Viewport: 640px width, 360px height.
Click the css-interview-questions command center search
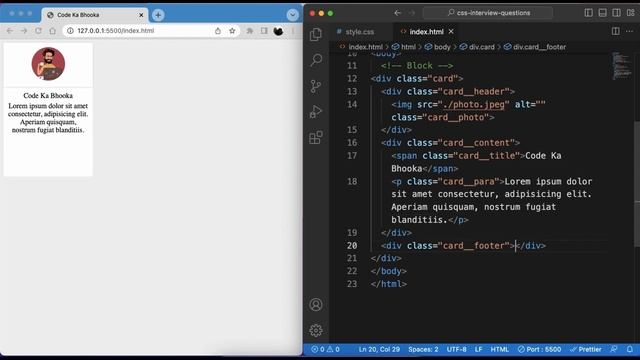(x=488, y=13)
